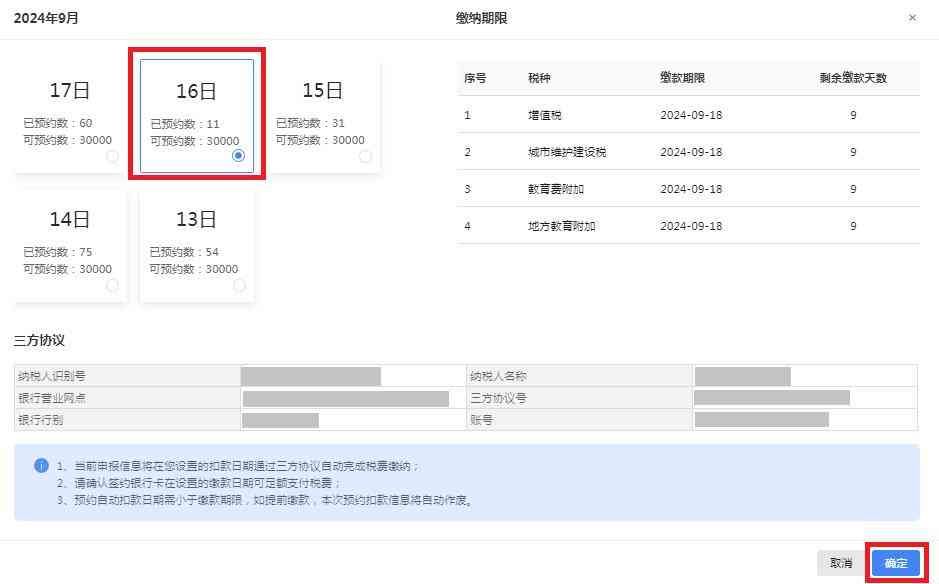
Task: Pick the 14日 radio button
Action: click(x=112, y=285)
